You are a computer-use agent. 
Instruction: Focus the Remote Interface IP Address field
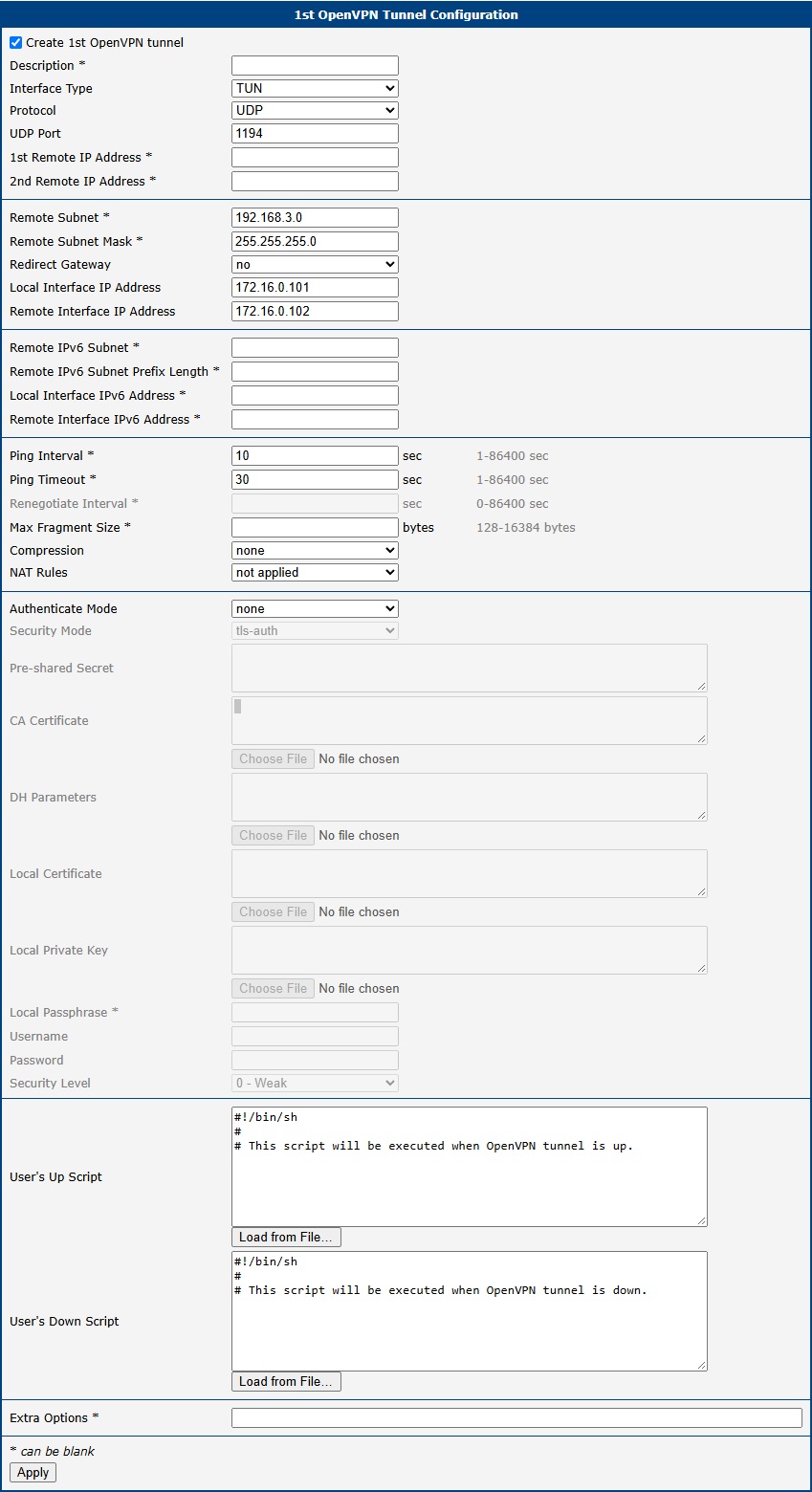pos(315,311)
